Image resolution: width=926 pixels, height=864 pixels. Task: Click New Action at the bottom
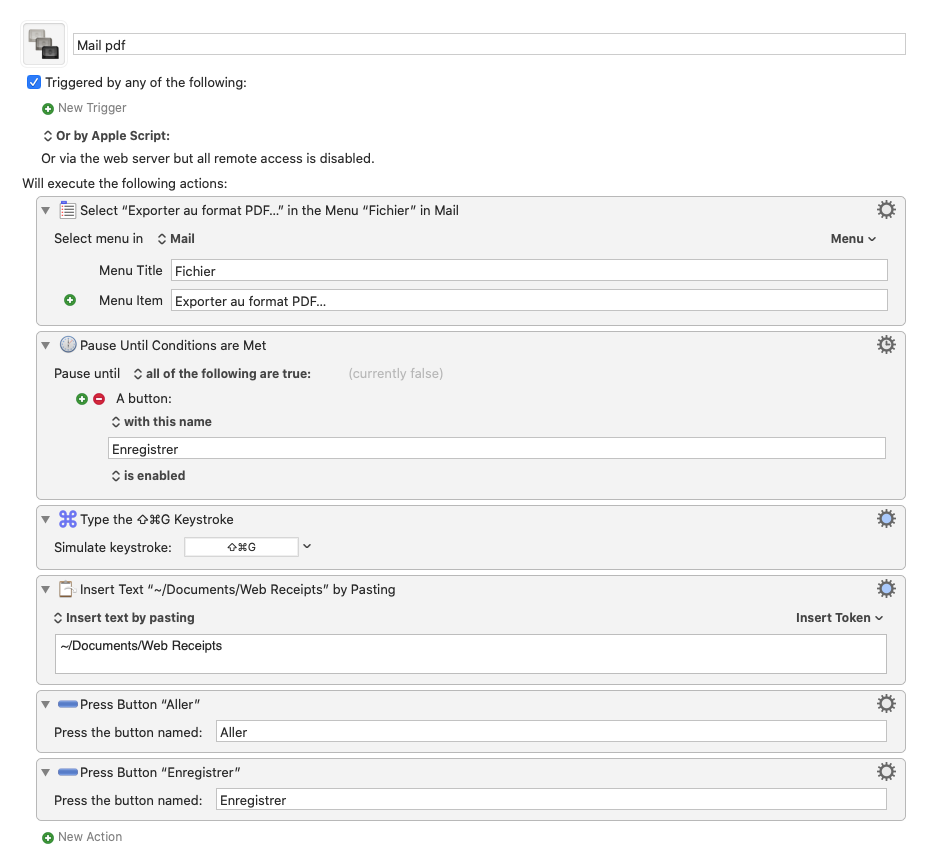(x=82, y=837)
